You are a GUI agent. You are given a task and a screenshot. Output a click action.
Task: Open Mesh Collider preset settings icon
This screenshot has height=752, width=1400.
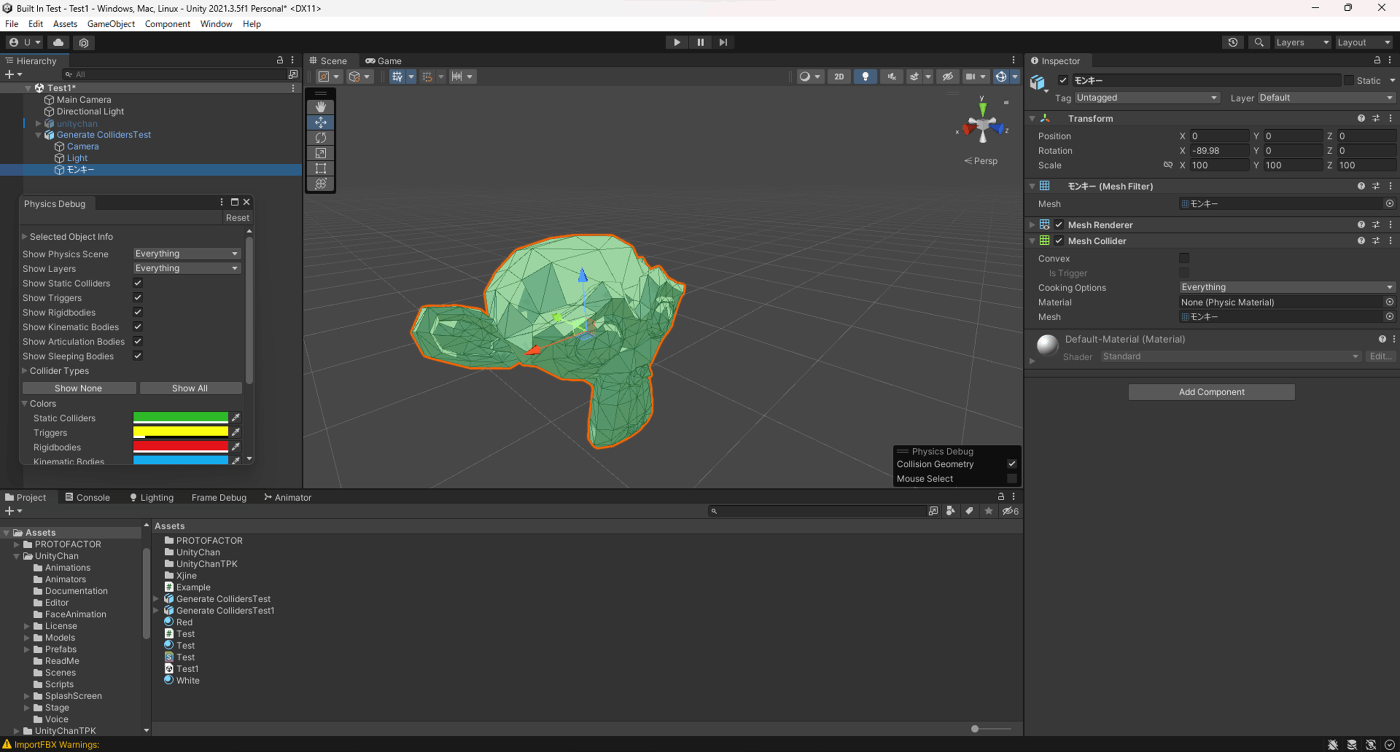(x=1376, y=241)
